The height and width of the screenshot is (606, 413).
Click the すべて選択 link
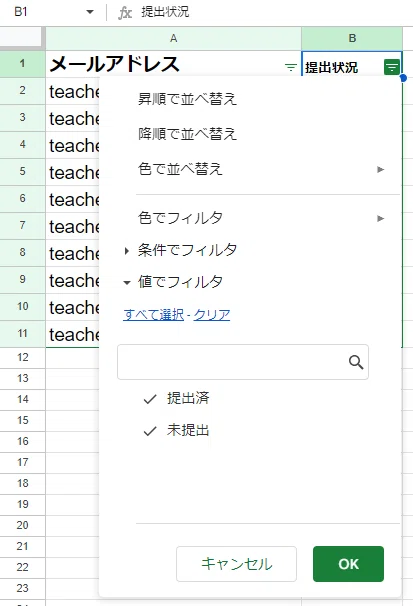(x=154, y=315)
